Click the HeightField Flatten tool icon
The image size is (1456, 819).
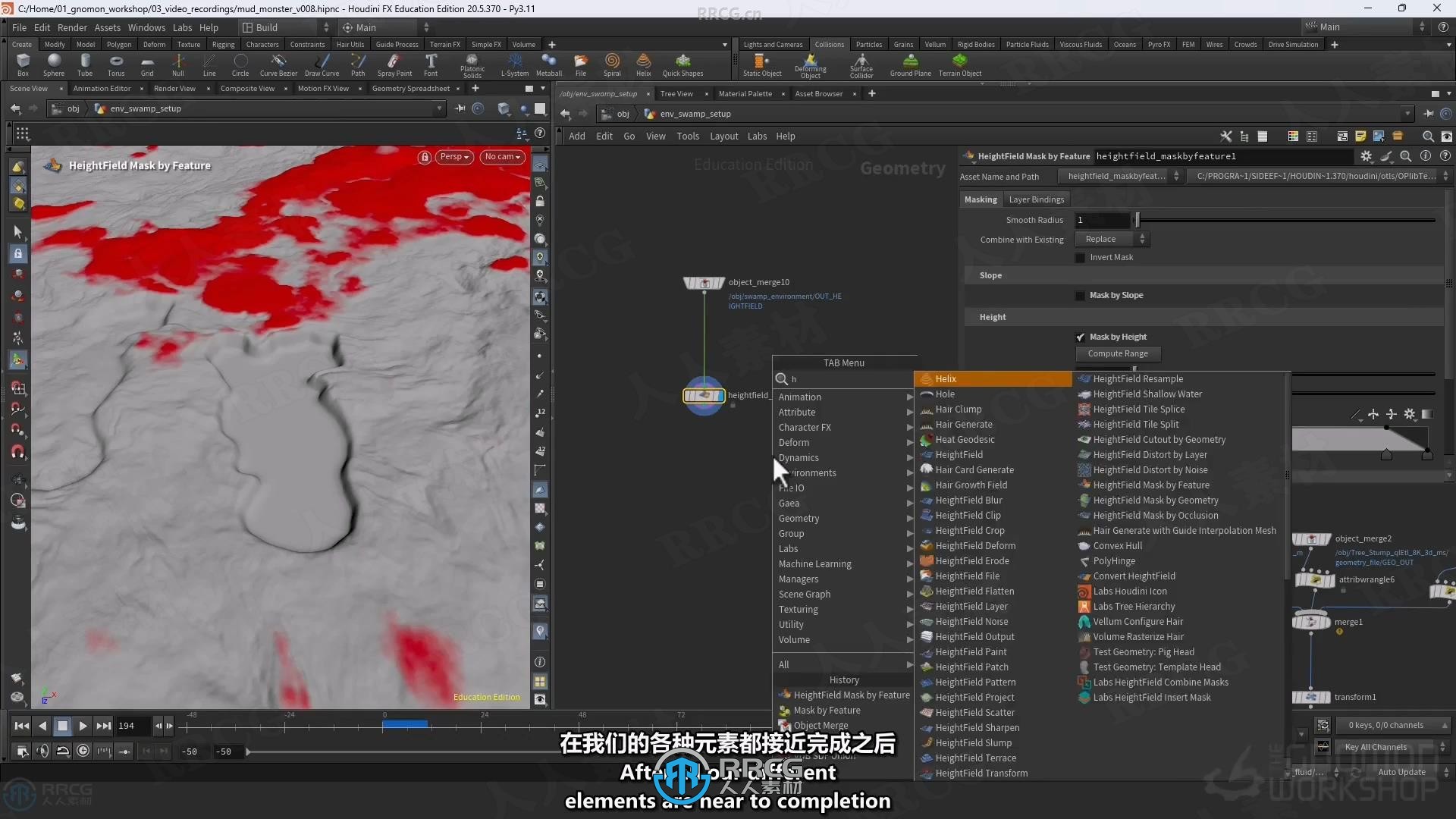(x=924, y=591)
